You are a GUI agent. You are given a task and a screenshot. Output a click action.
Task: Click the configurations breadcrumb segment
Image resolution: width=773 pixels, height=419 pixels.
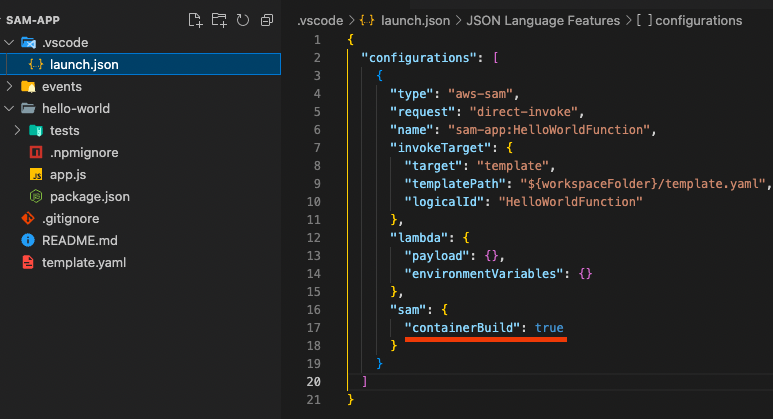(699, 21)
